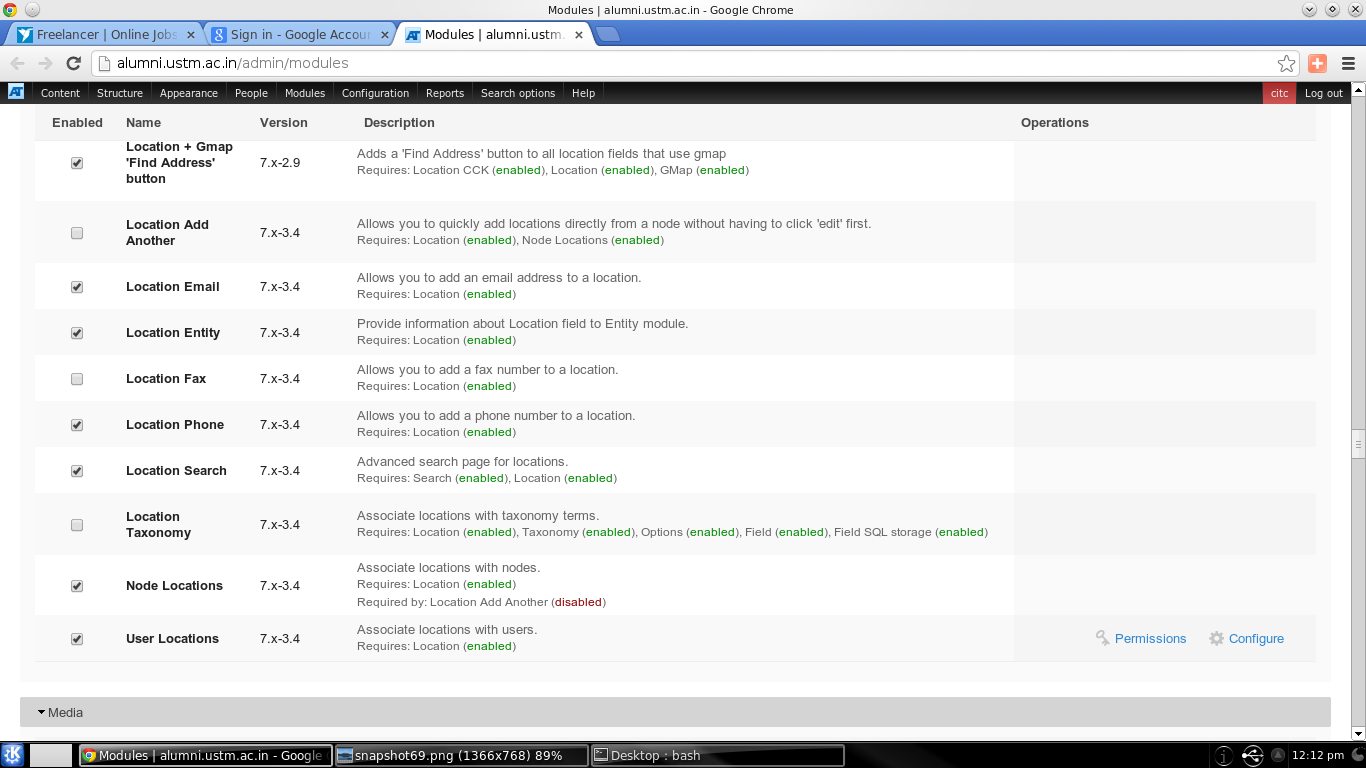This screenshot has width=1366, height=768.
Task: Click the AT home icon in admin toolbar
Action: point(16,92)
